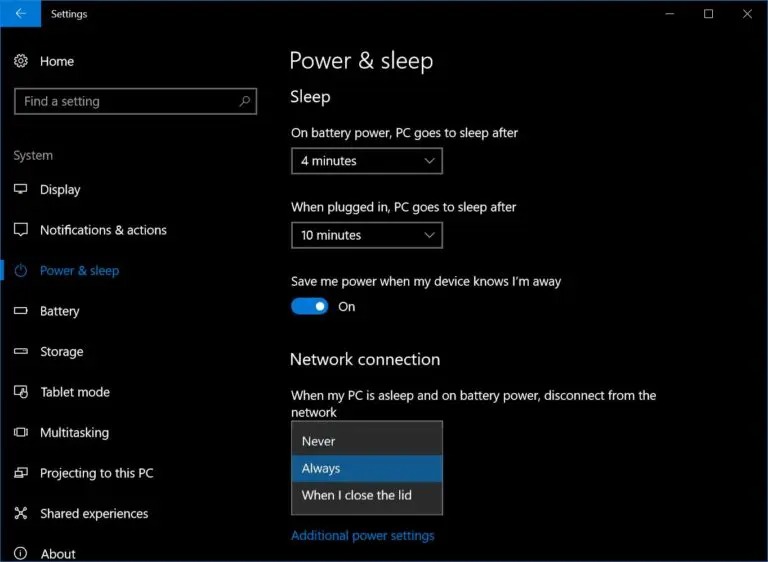Click the Tablet mode icon
768x562 pixels.
[x=21, y=391]
